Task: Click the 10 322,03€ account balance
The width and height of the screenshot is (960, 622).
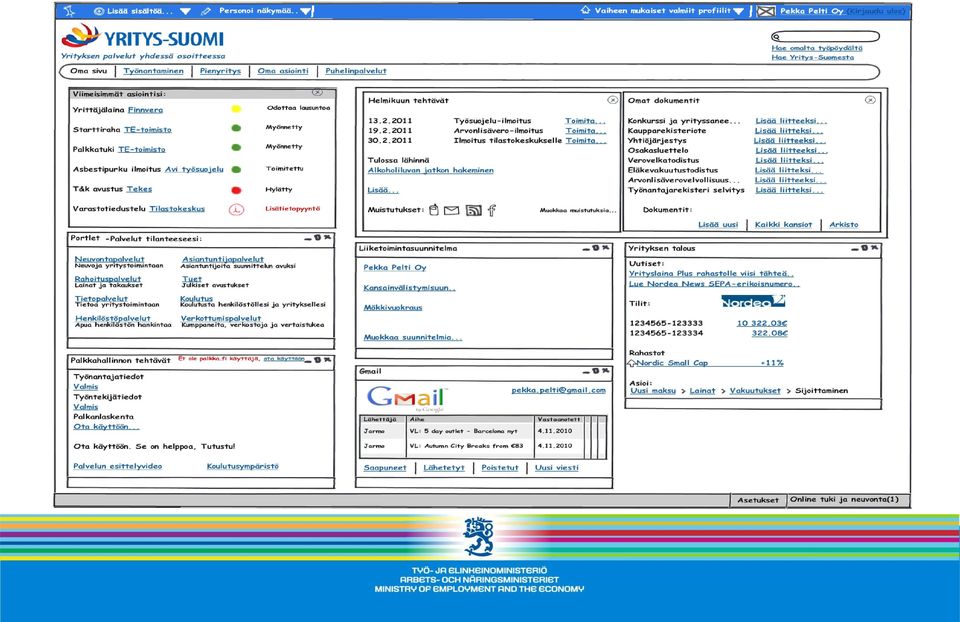Action: (x=762, y=323)
